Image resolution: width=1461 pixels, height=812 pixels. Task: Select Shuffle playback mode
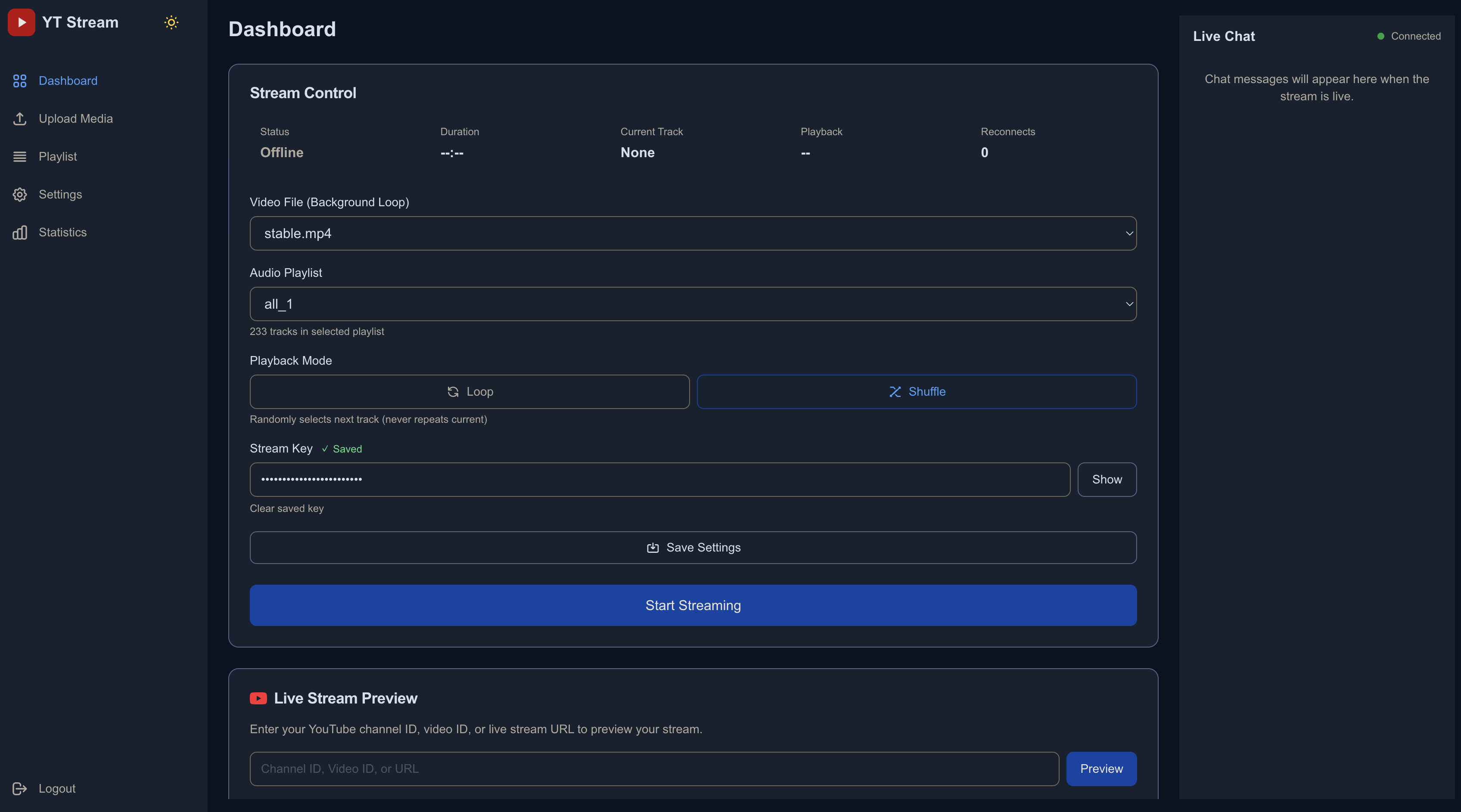point(916,391)
